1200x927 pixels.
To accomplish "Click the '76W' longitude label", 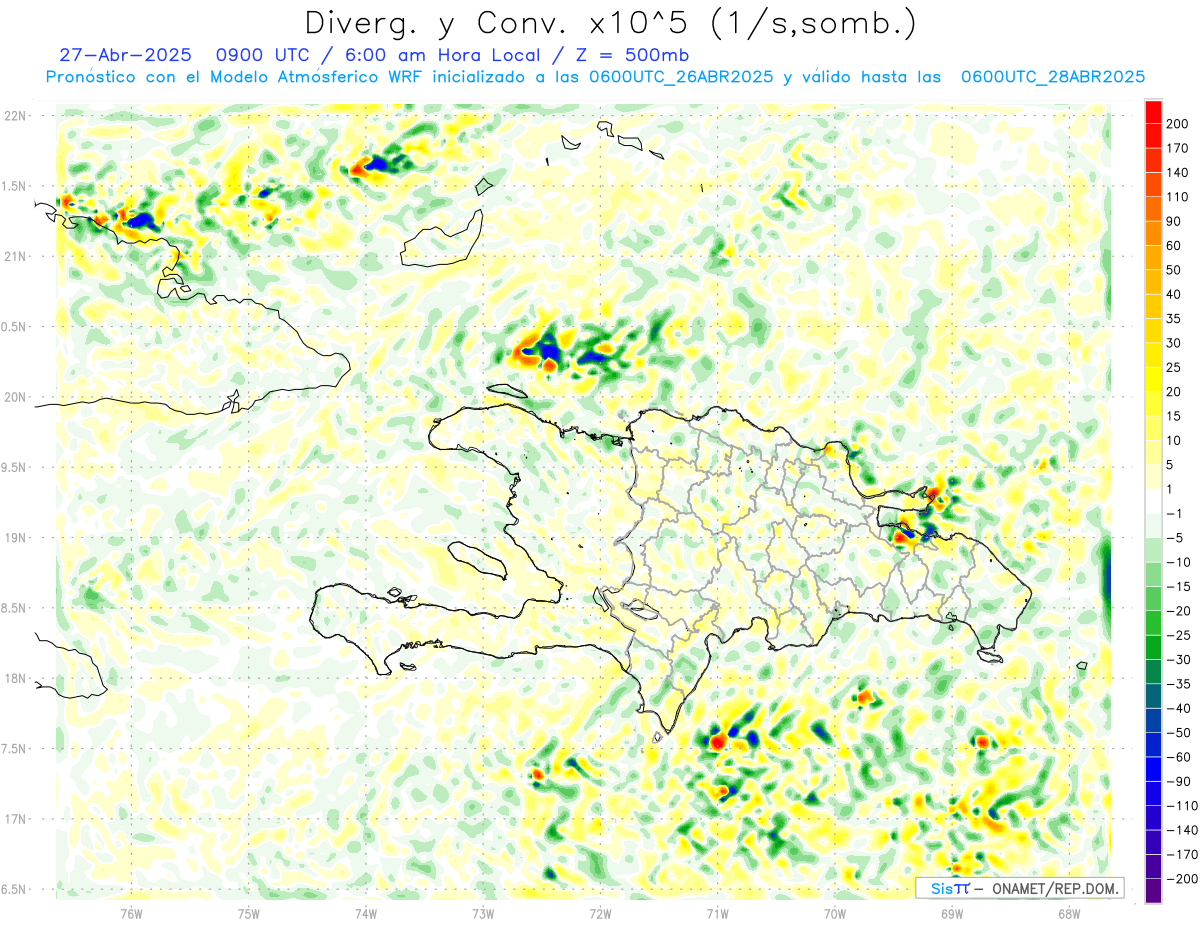I will click(x=132, y=914).
